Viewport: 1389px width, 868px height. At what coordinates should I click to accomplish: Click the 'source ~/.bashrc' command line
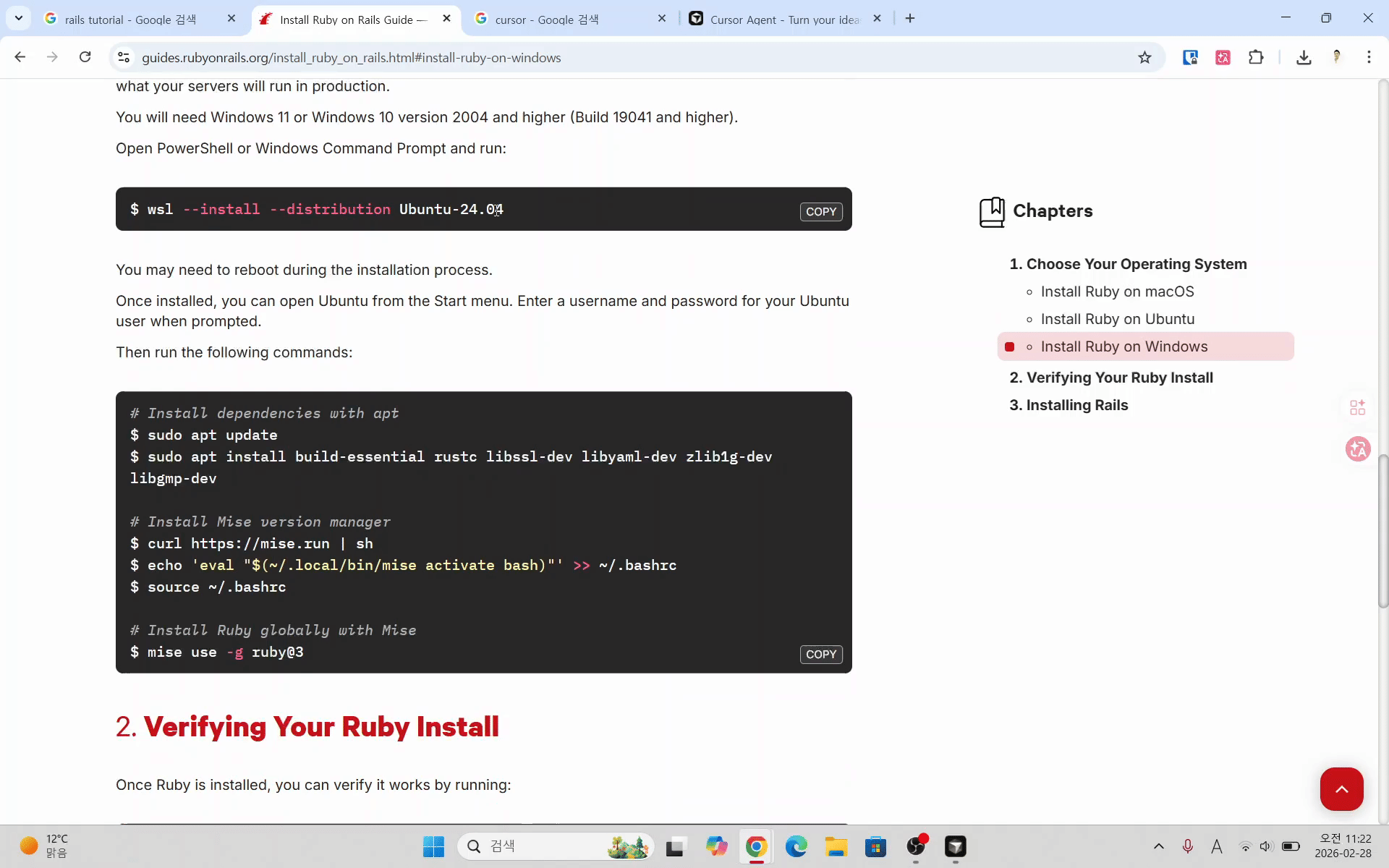[208, 587]
